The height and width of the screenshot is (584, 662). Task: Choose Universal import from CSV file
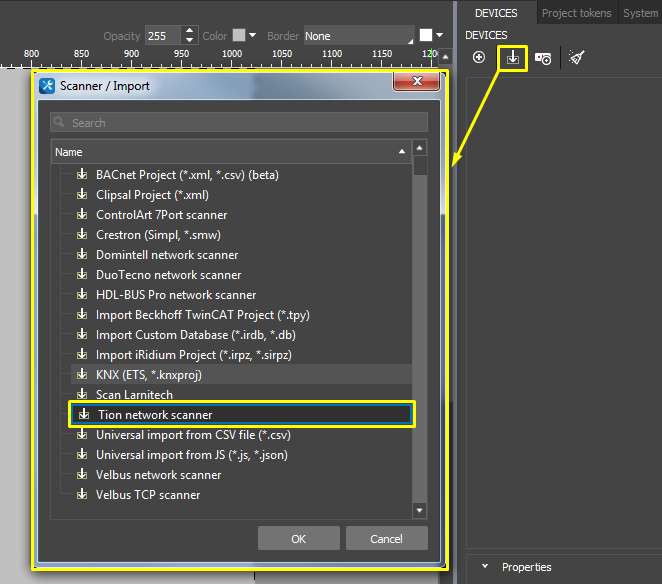coord(193,435)
